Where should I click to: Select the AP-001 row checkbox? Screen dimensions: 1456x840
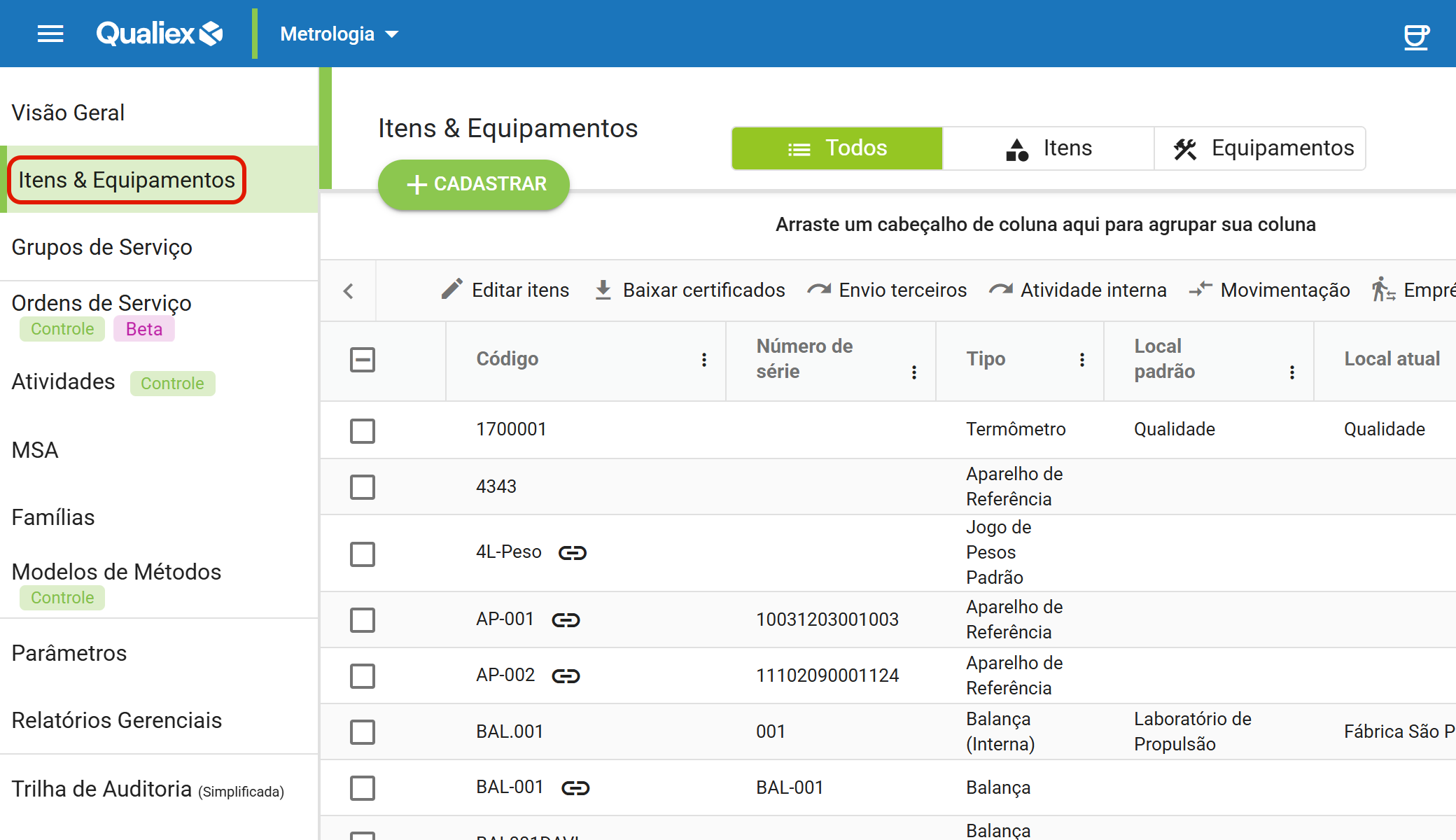[363, 620]
